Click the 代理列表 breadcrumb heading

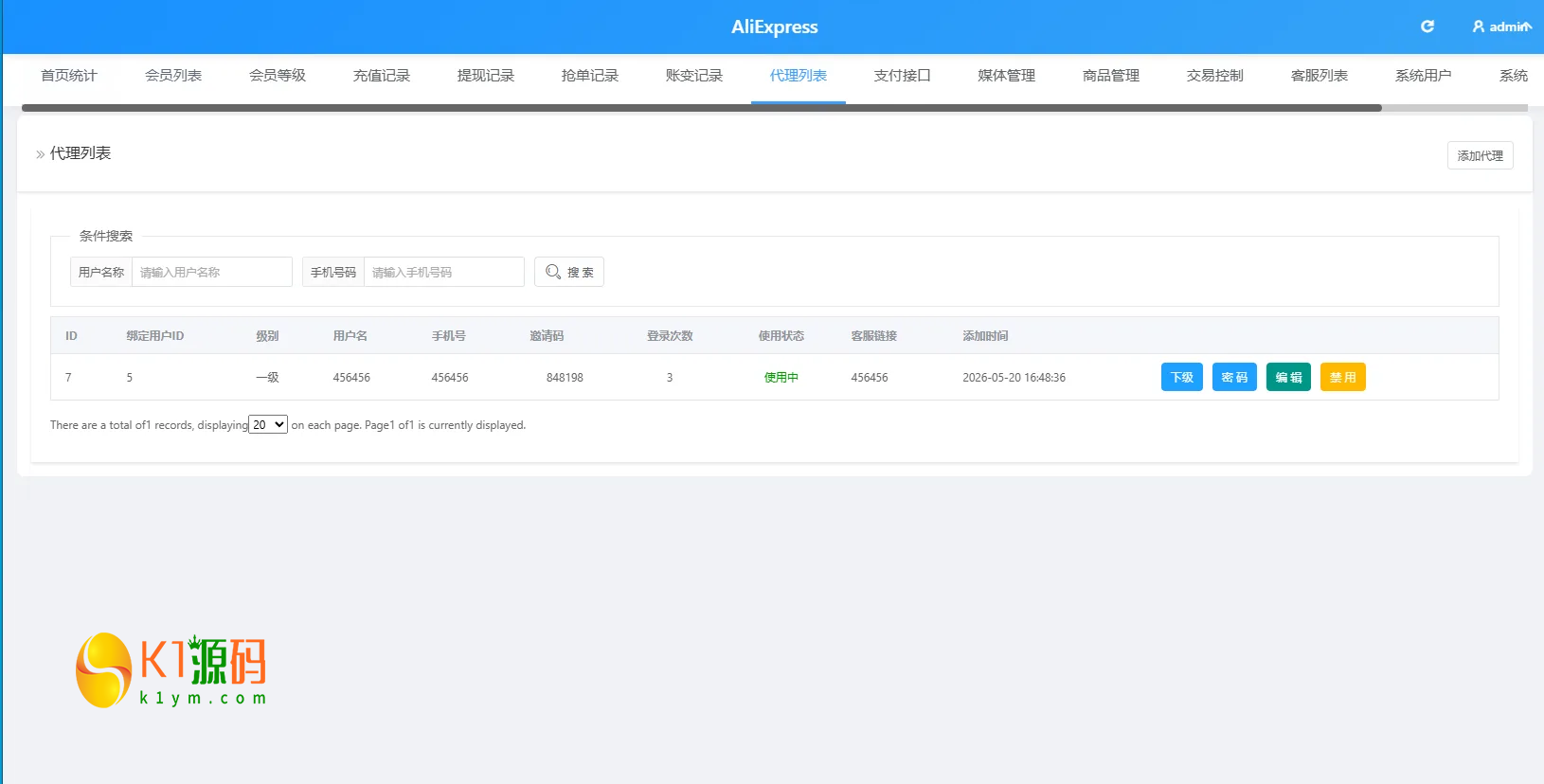click(x=81, y=153)
